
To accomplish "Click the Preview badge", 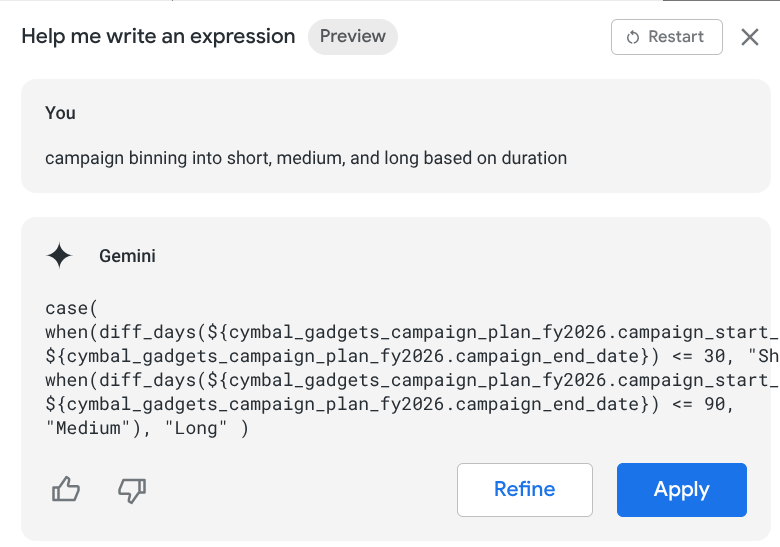I will pyautogui.click(x=352, y=37).
